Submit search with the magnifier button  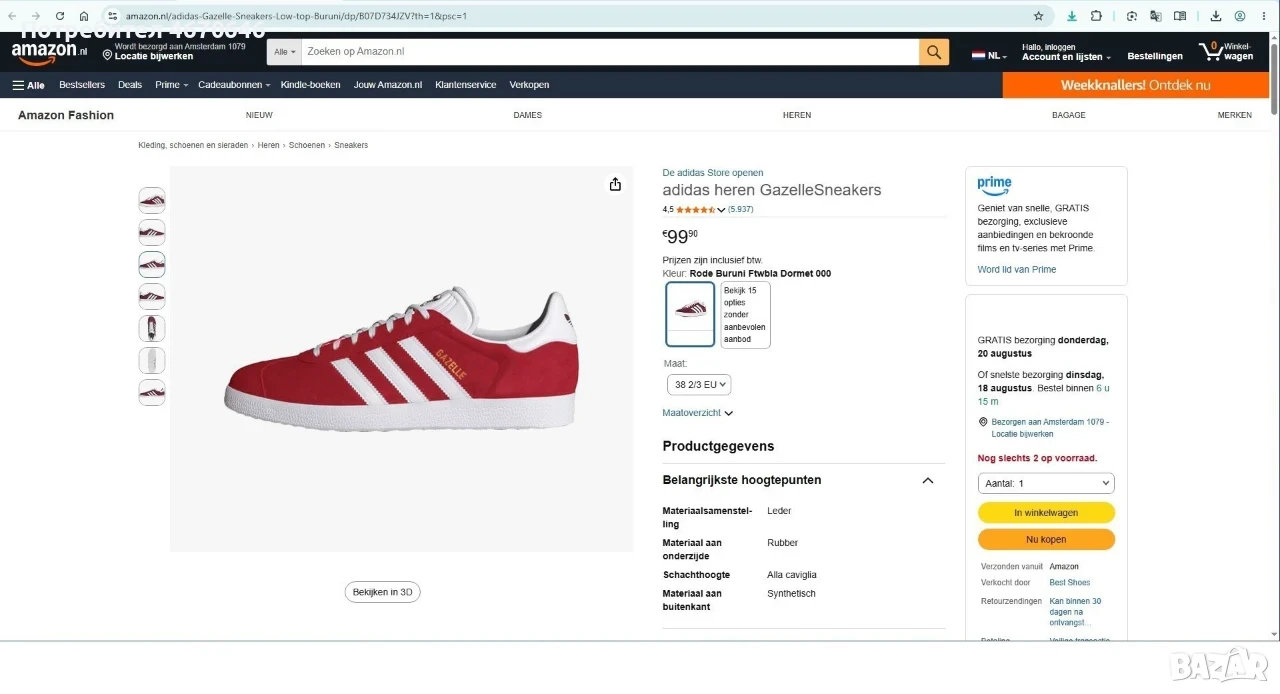coord(934,52)
